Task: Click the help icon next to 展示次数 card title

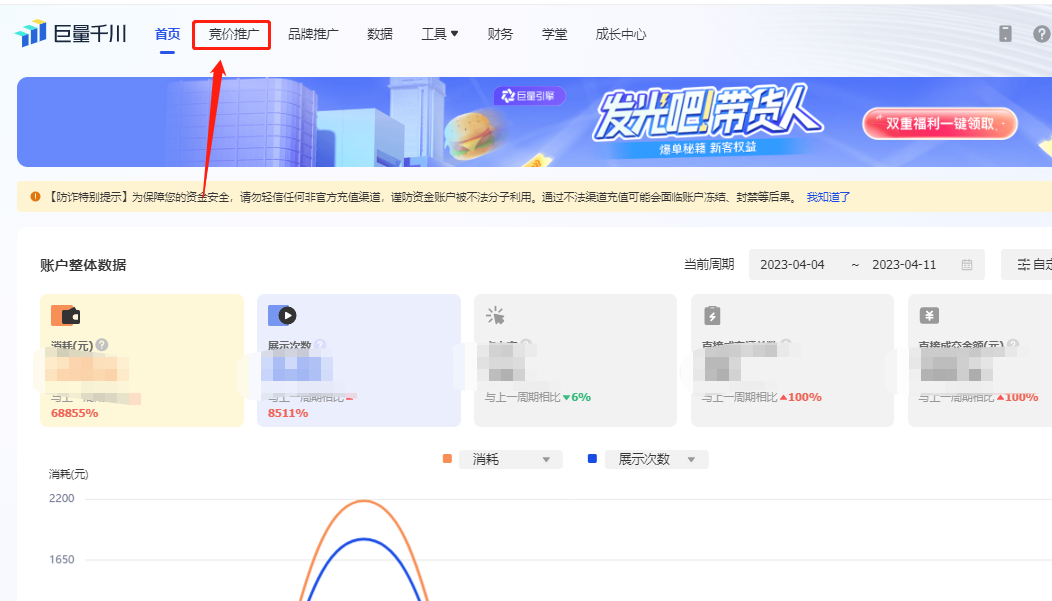Action: pyautogui.click(x=320, y=345)
